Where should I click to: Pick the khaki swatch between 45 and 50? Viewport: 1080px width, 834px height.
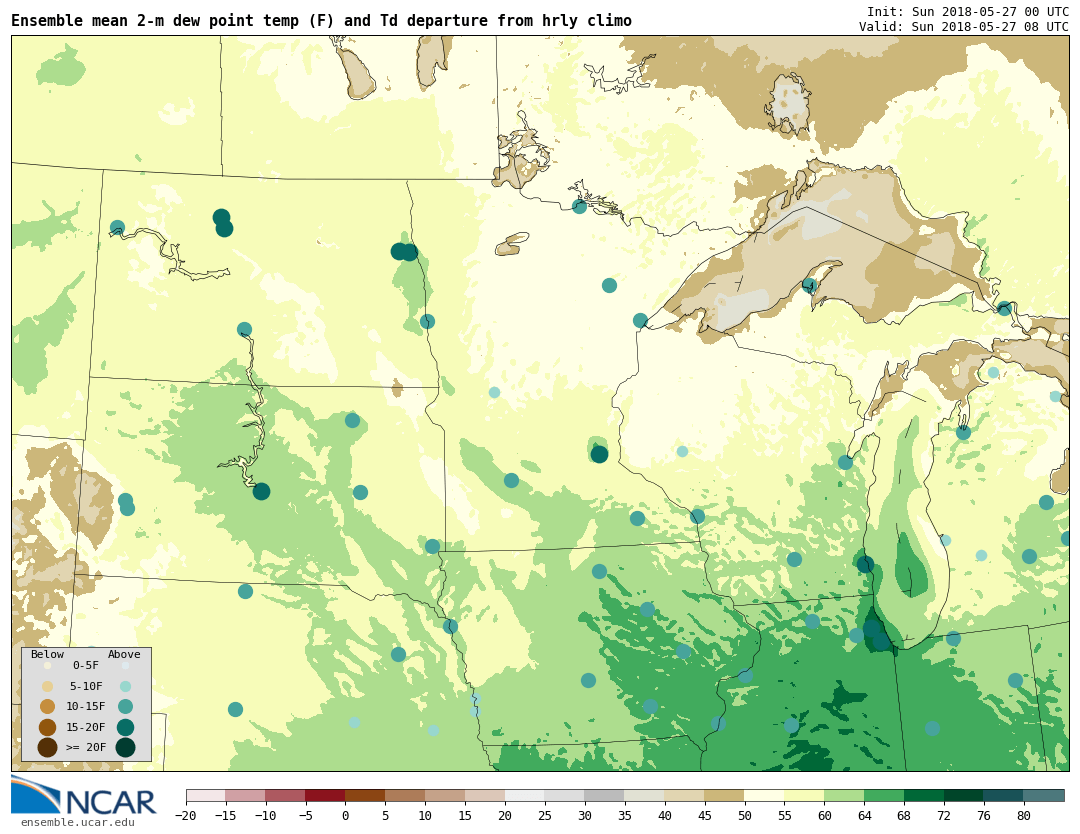[725, 796]
